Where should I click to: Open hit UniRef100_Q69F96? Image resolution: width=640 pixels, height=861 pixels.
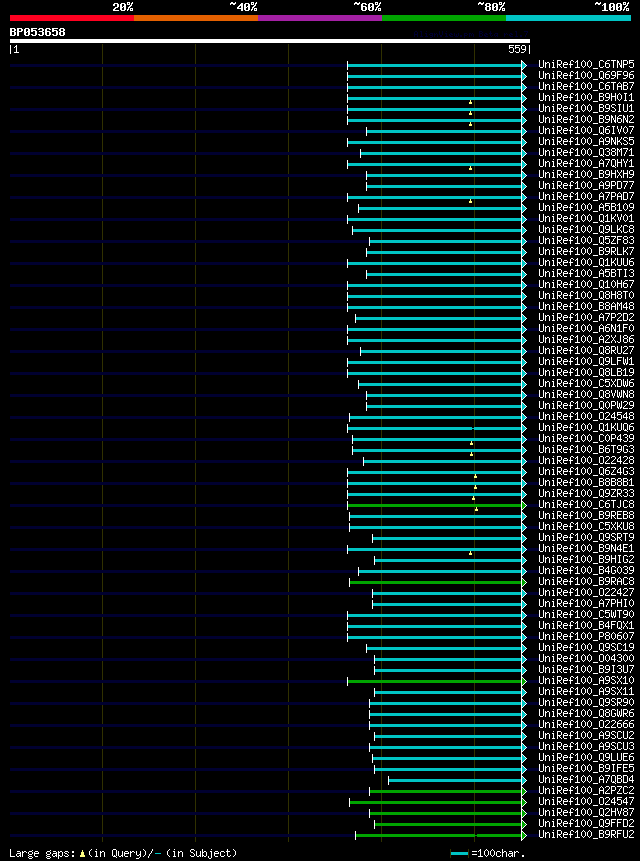pos(586,75)
